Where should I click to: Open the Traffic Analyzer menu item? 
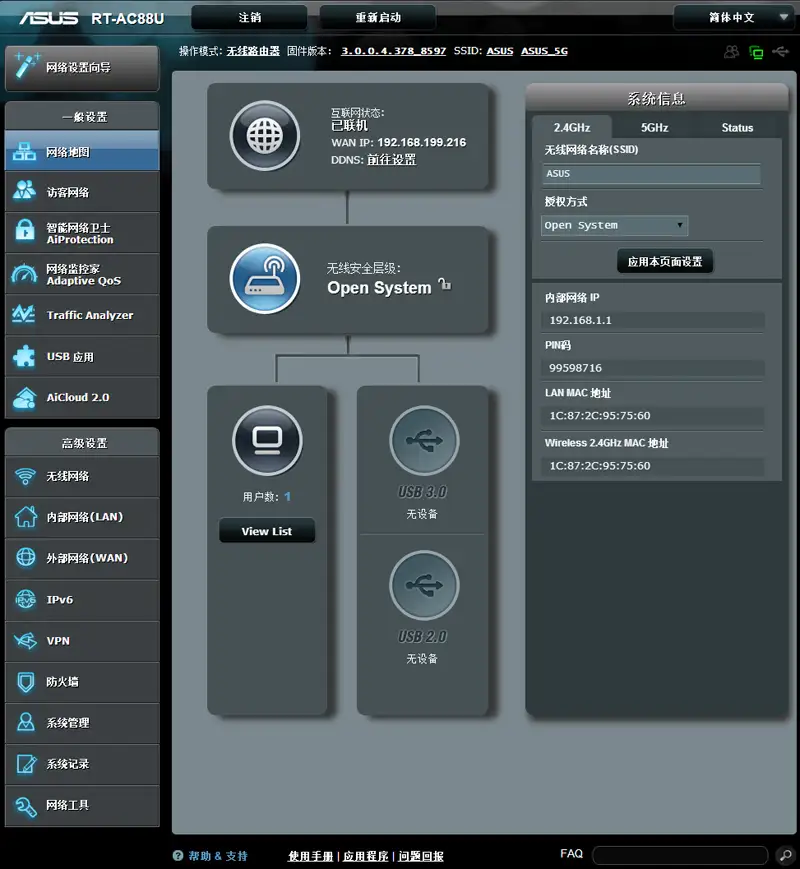click(82, 315)
